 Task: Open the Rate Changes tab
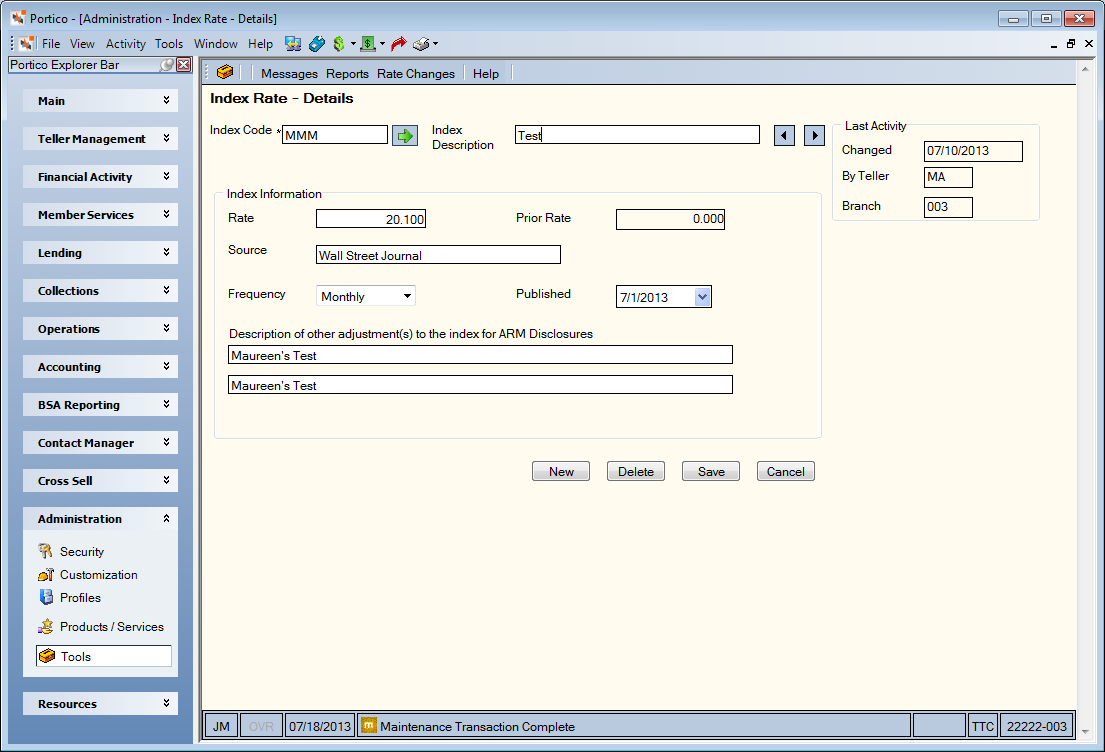[416, 73]
